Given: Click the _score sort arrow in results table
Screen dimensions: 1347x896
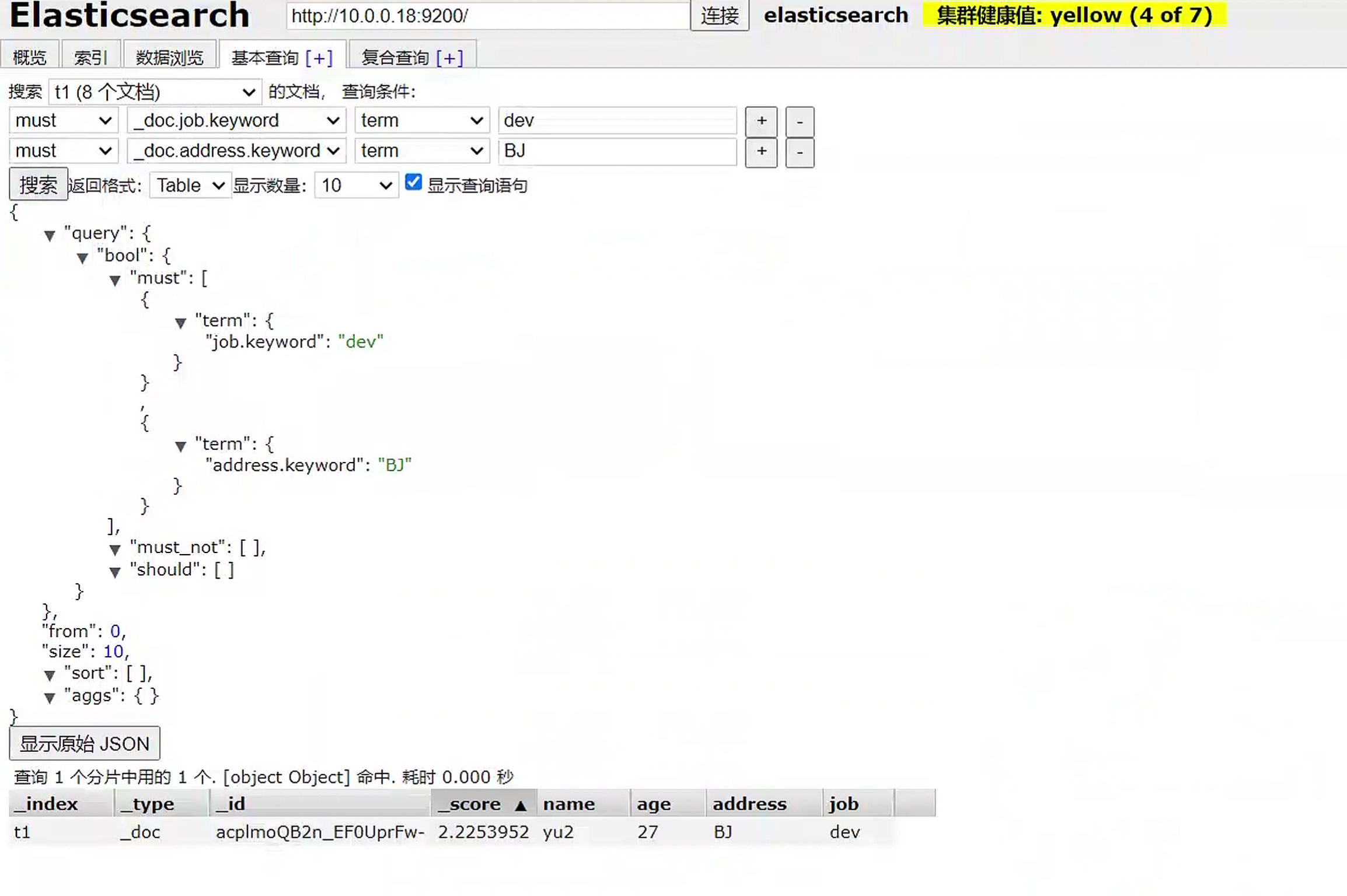Looking at the screenshot, I should pos(520,803).
